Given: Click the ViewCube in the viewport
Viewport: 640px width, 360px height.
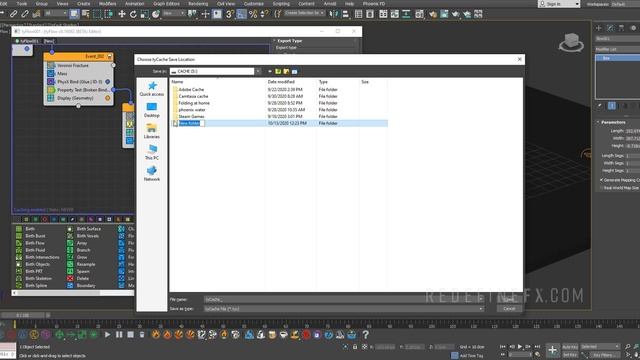Looking at the screenshot, I should point(571,42).
